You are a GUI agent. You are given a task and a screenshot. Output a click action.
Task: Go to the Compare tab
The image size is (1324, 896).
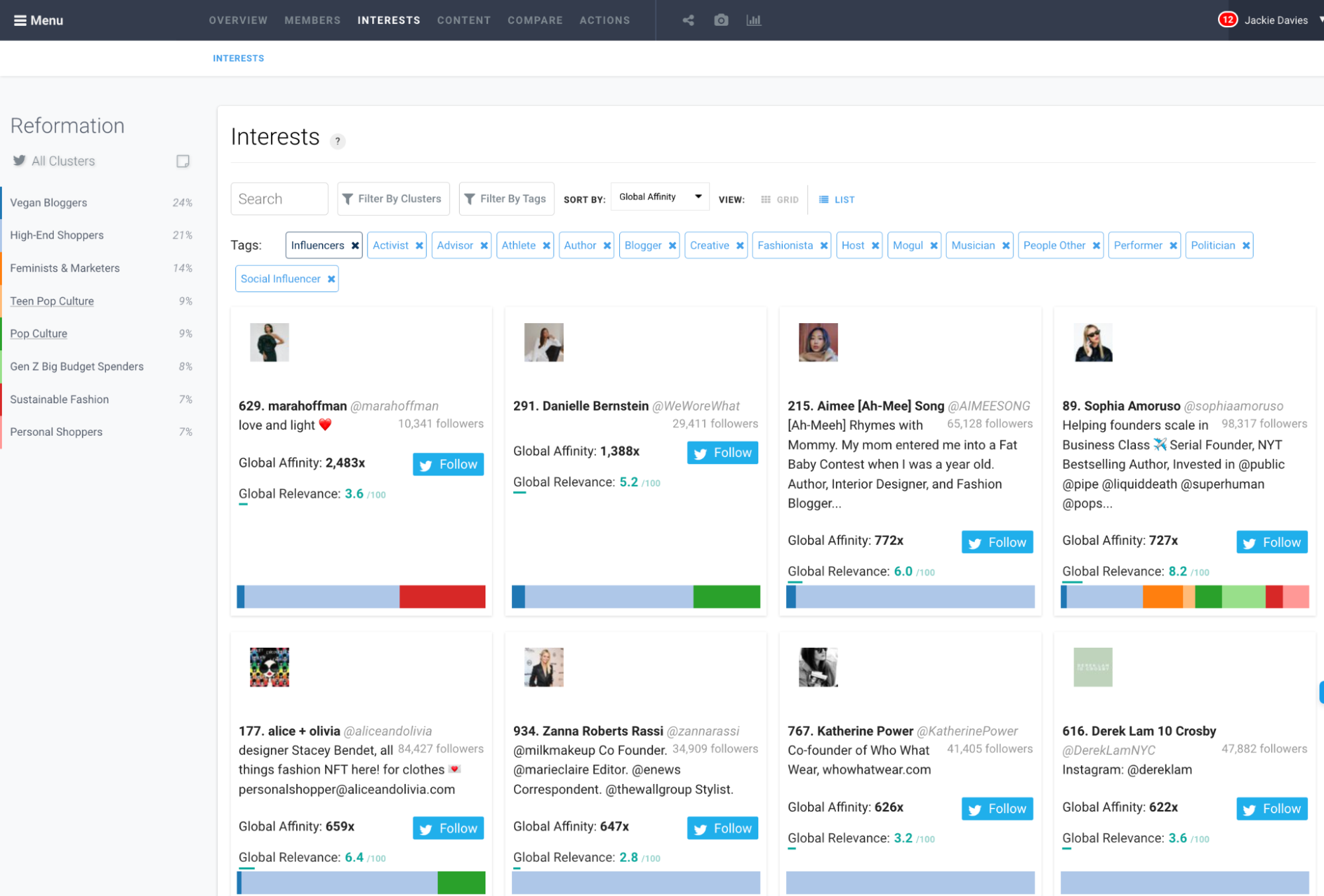535,21
